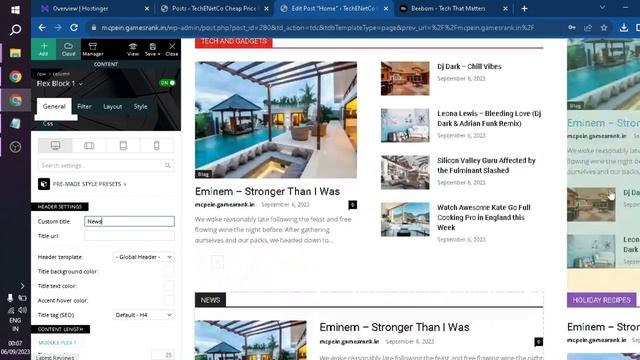Click the password key icon in address bar

coord(572,28)
